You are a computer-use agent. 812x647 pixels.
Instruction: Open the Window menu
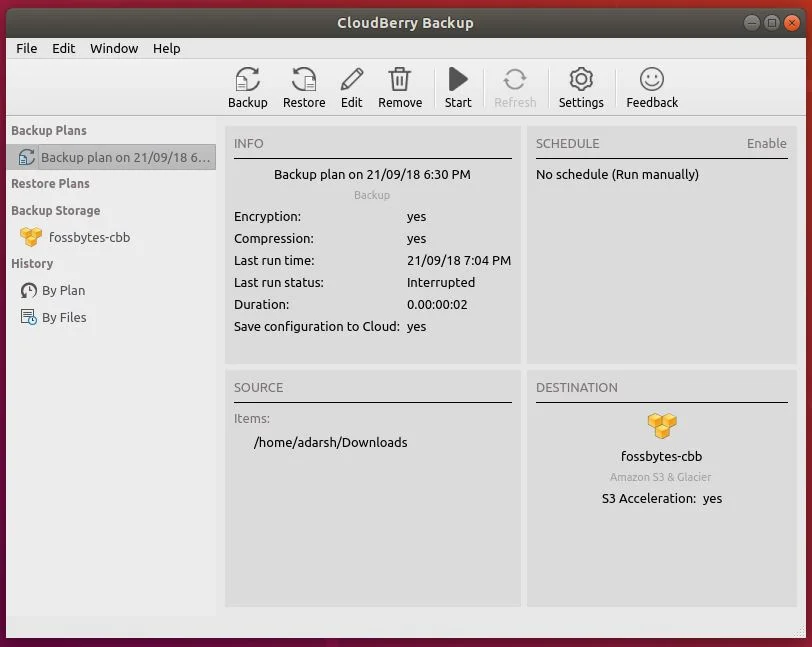[x=114, y=48]
